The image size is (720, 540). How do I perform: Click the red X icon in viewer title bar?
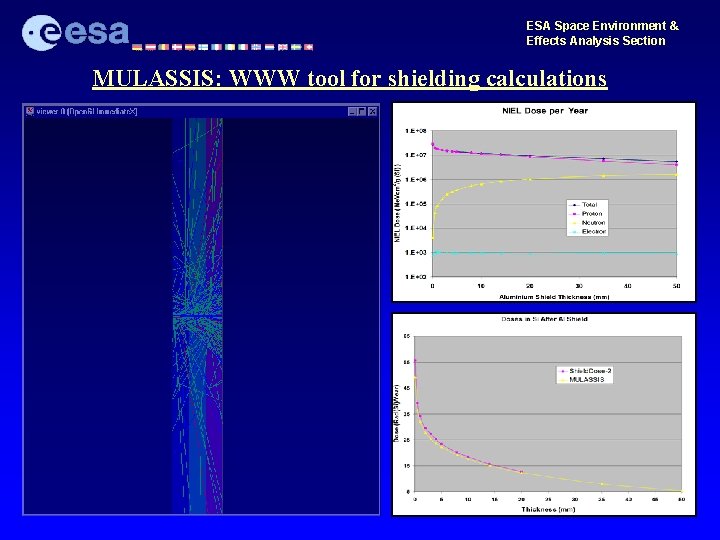coord(30,111)
